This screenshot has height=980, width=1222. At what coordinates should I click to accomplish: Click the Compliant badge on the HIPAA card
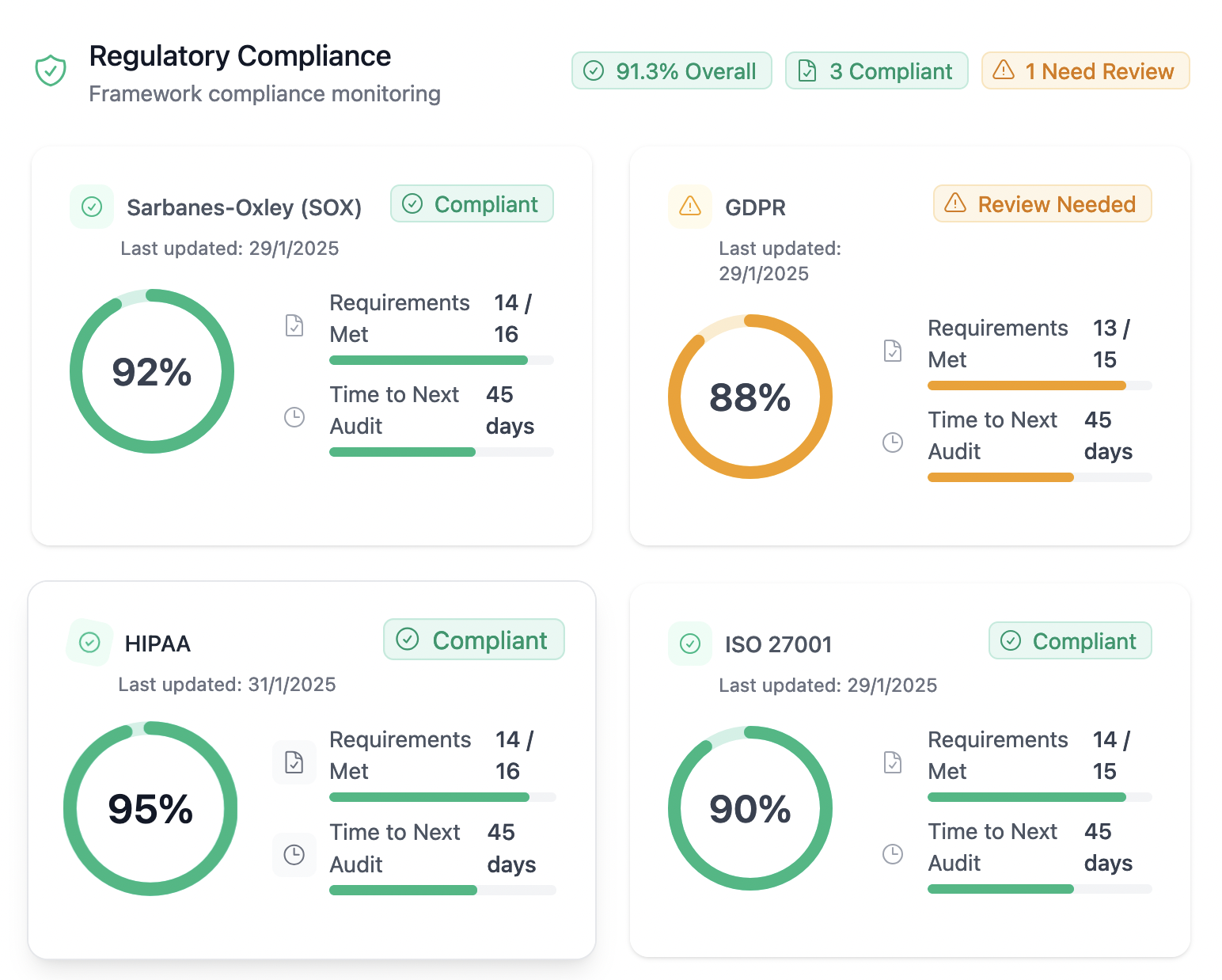pyautogui.click(x=473, y=639)
